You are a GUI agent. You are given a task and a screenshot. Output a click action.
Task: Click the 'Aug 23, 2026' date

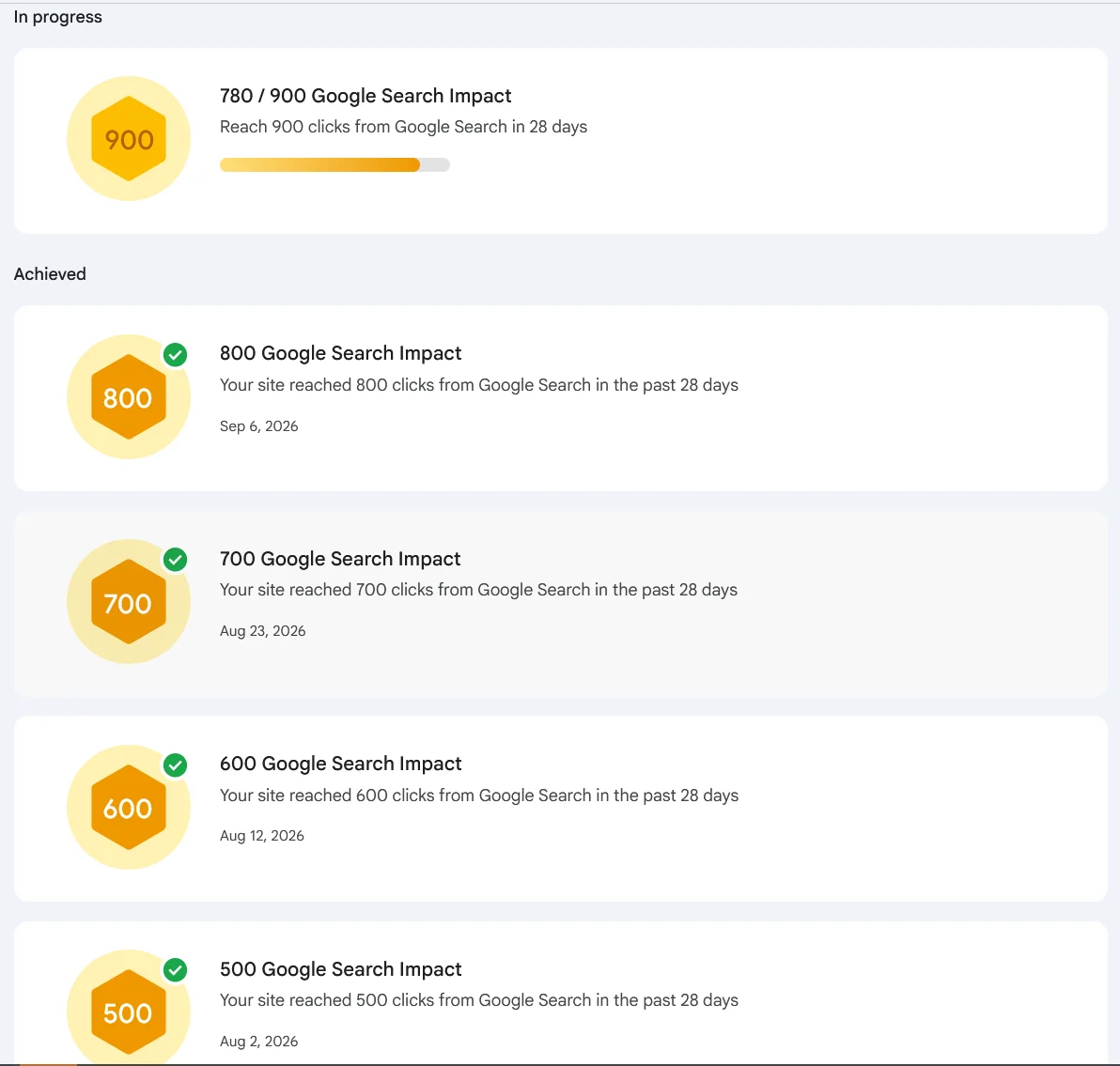click(262, 631)
